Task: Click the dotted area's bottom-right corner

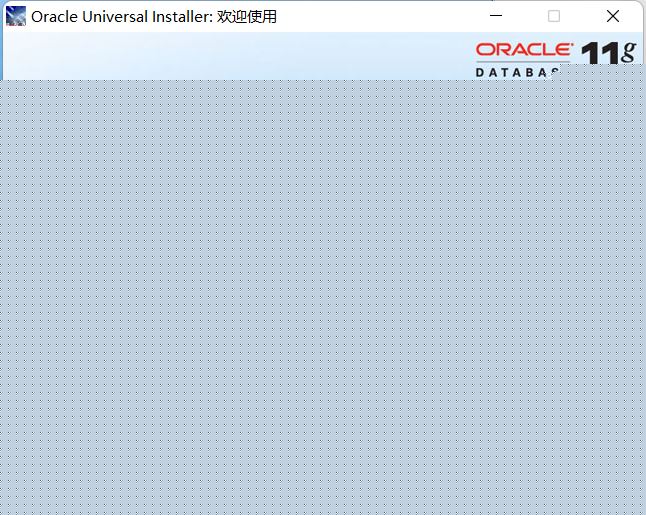Action: click(x=640, y=509)
